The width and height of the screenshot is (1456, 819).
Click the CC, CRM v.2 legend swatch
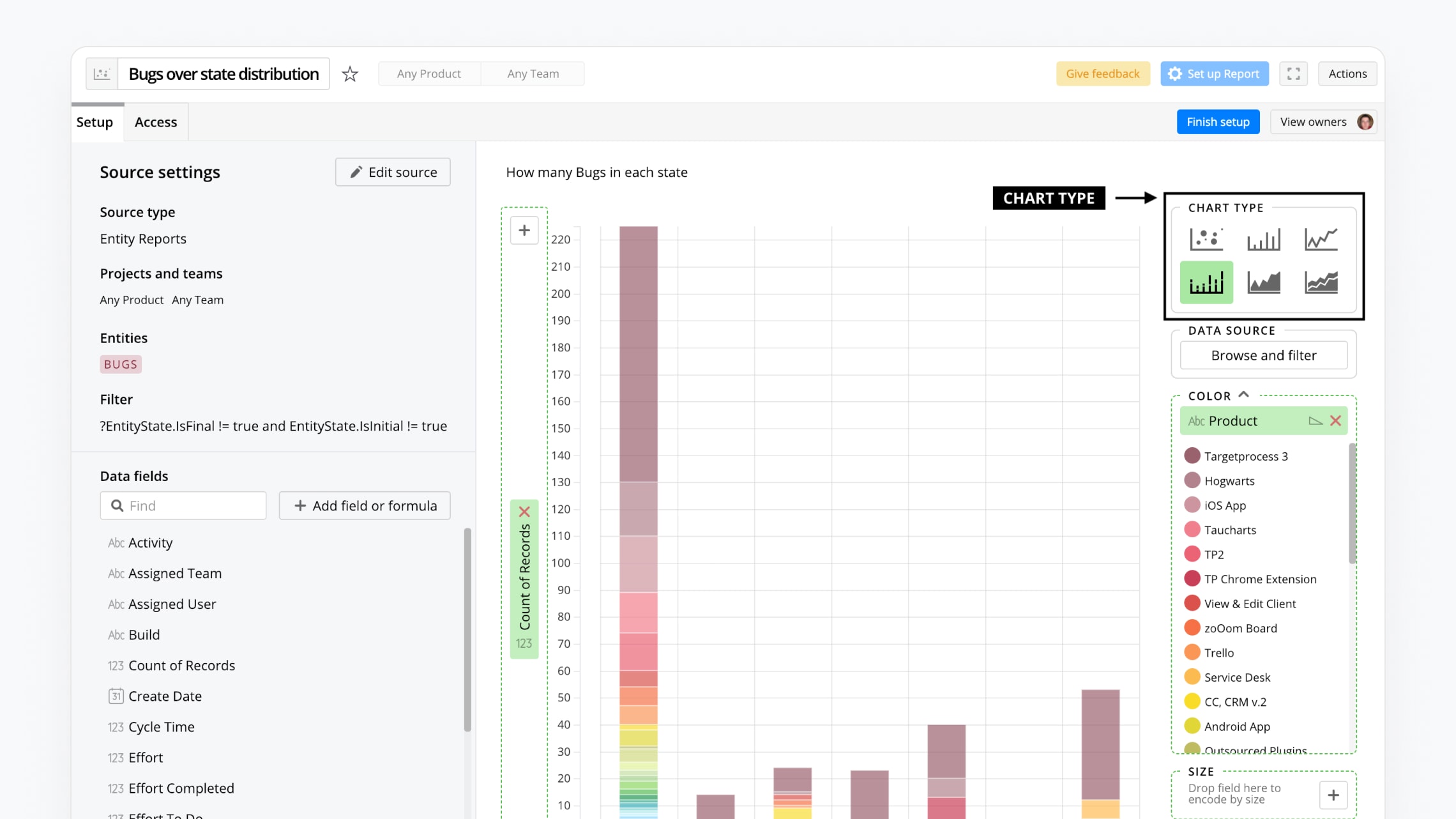(x=1192, y=701)
